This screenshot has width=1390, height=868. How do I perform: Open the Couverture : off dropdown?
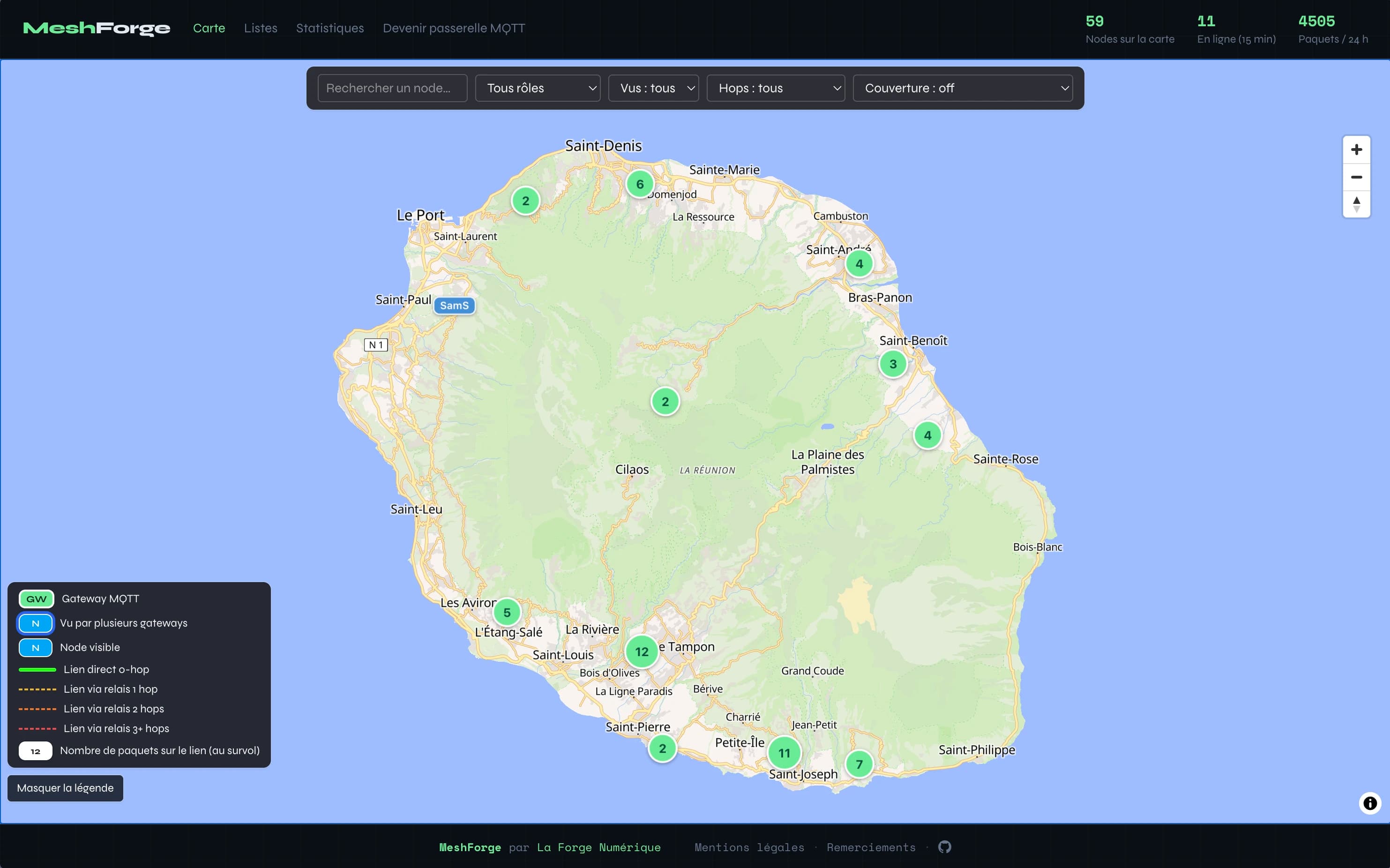click(963, 88)
